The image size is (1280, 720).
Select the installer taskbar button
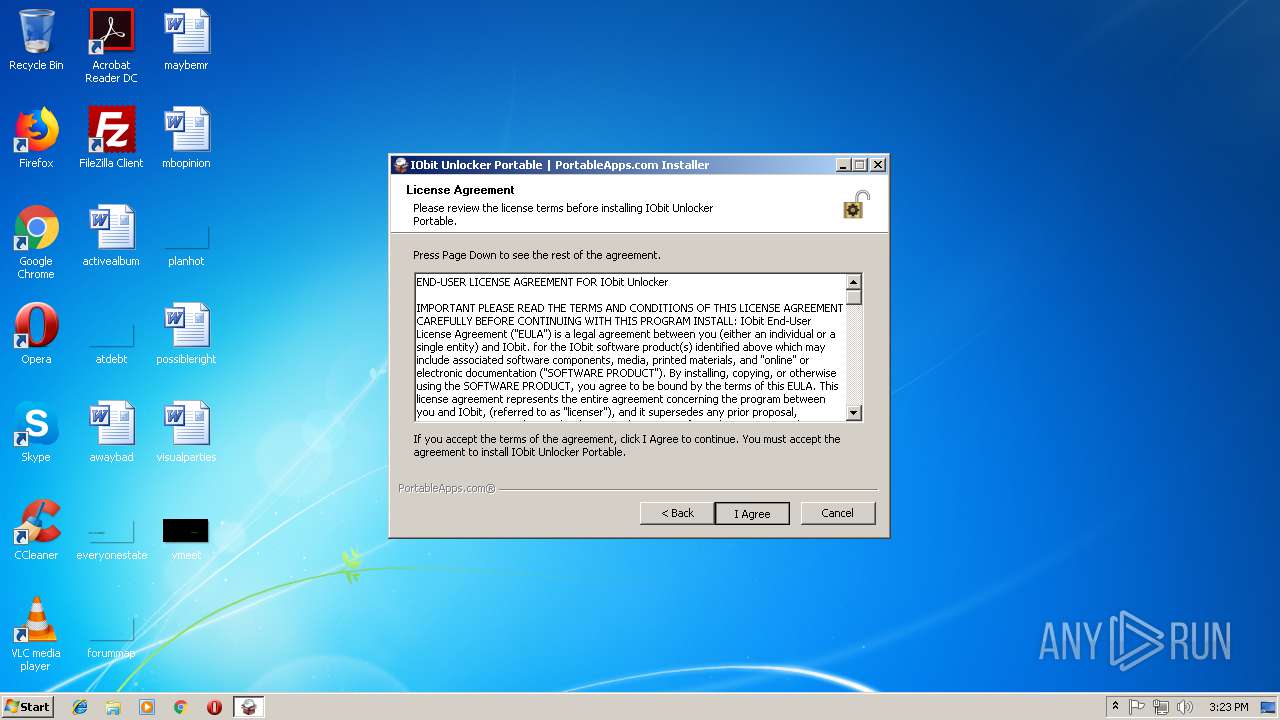click(249, 707)
